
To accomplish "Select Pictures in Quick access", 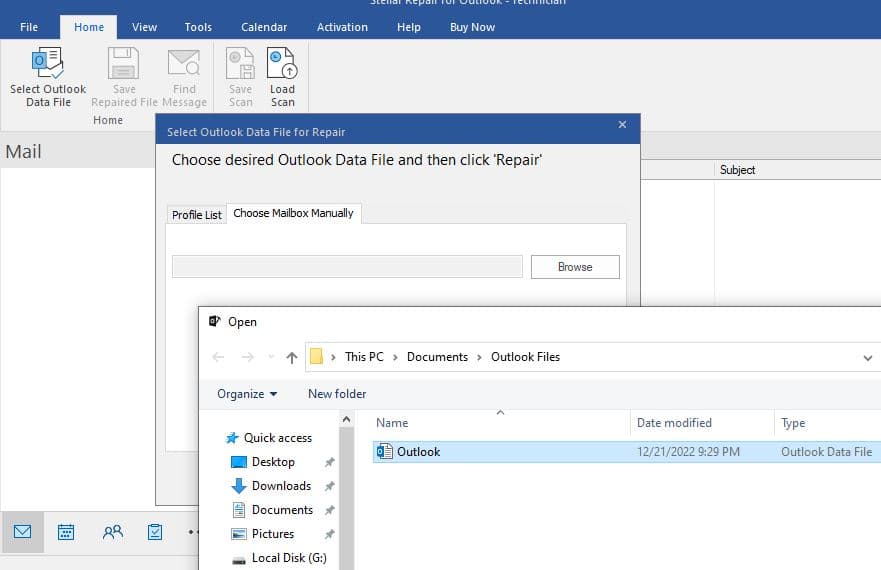I will tap(273, 534).
